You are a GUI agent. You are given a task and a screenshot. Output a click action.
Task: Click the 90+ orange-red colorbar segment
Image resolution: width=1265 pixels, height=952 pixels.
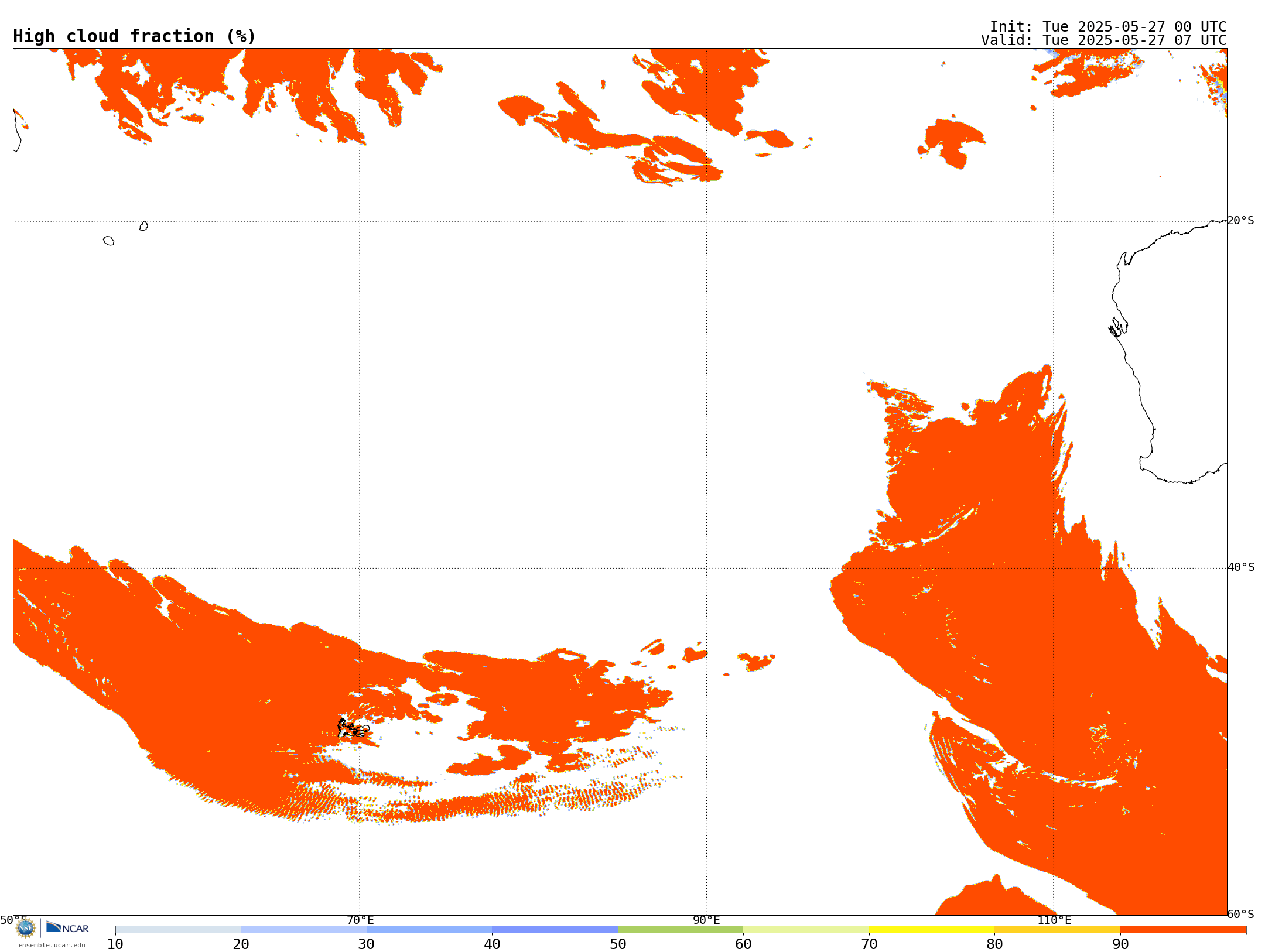tap(1183, 930)
